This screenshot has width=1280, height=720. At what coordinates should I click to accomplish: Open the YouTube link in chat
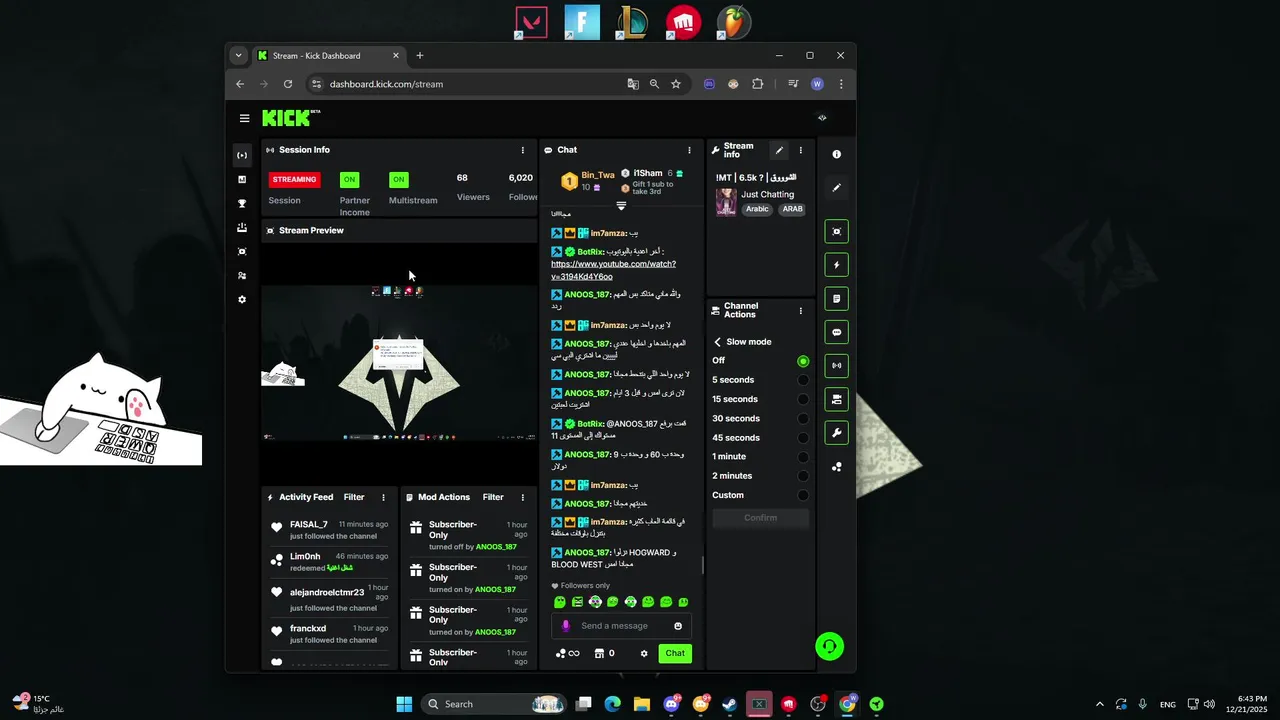pyautogui.click(x=613, y=270)
